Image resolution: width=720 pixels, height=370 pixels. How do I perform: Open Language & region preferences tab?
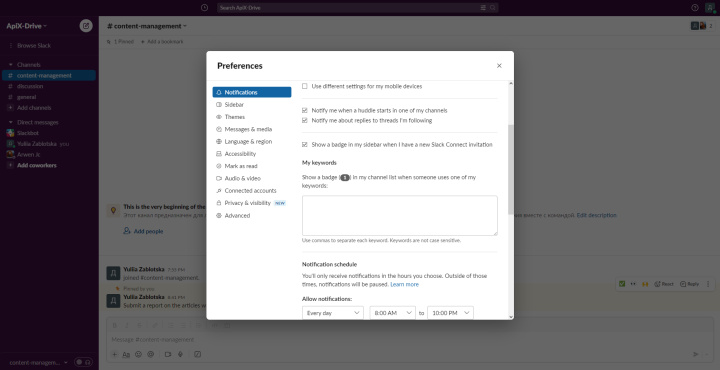(252, 141)
